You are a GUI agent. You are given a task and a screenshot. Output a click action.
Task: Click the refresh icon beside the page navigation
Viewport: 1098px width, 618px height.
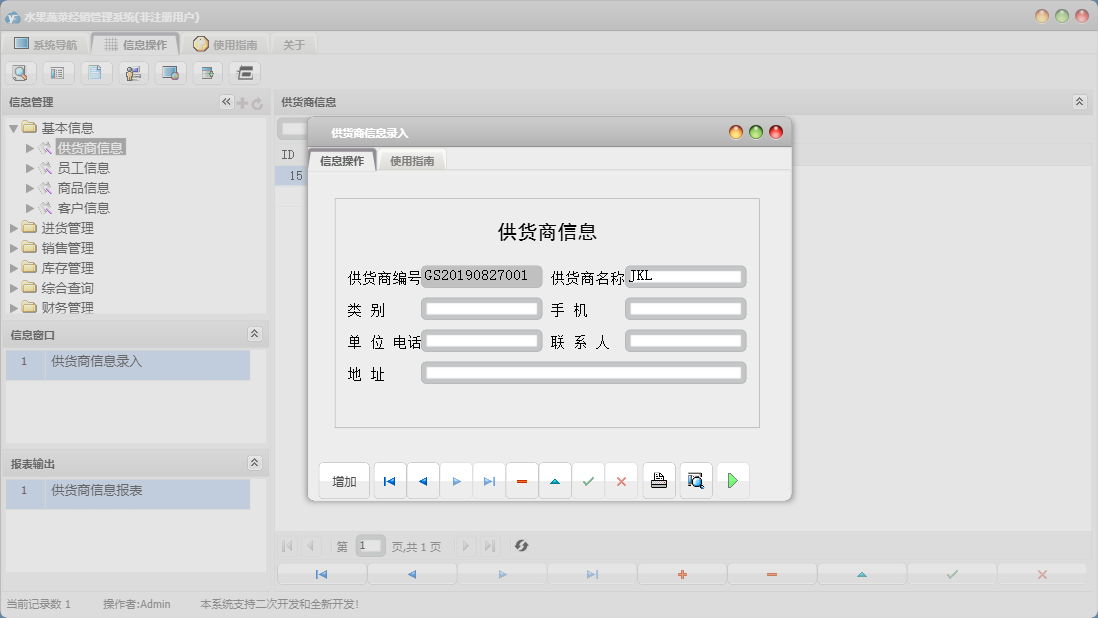[521, 546]
